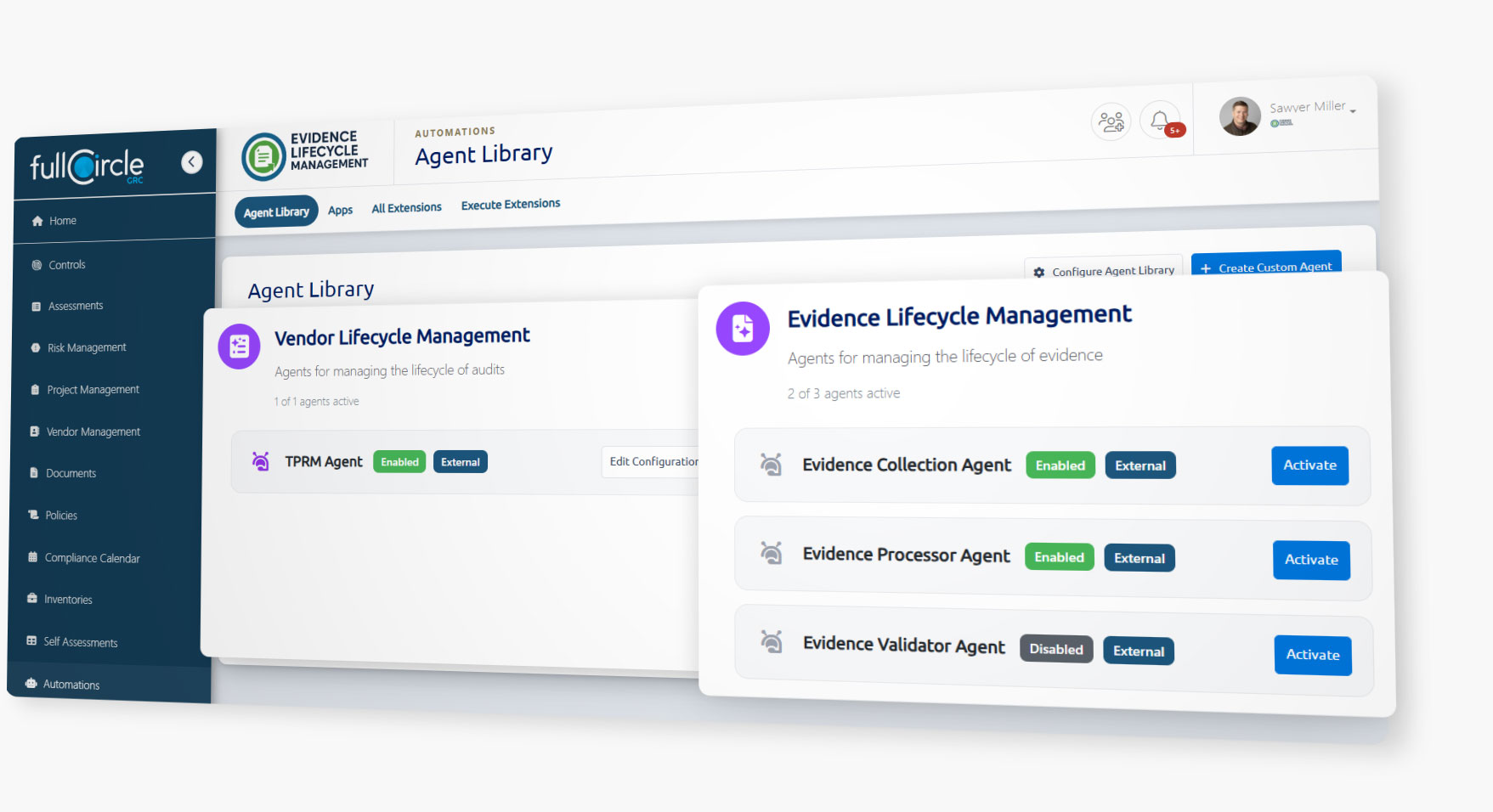This screenshot has width=1493, height=812.
Task: Open the Sawyer Miller user dropdown
Action: coord(1312,114)
